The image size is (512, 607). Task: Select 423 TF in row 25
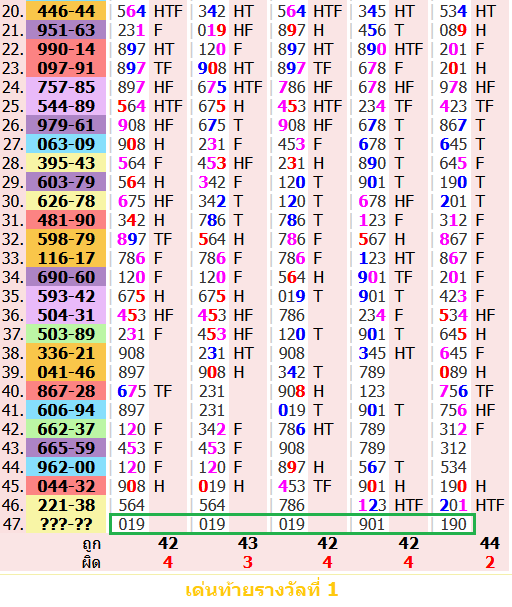coord(467,106)
